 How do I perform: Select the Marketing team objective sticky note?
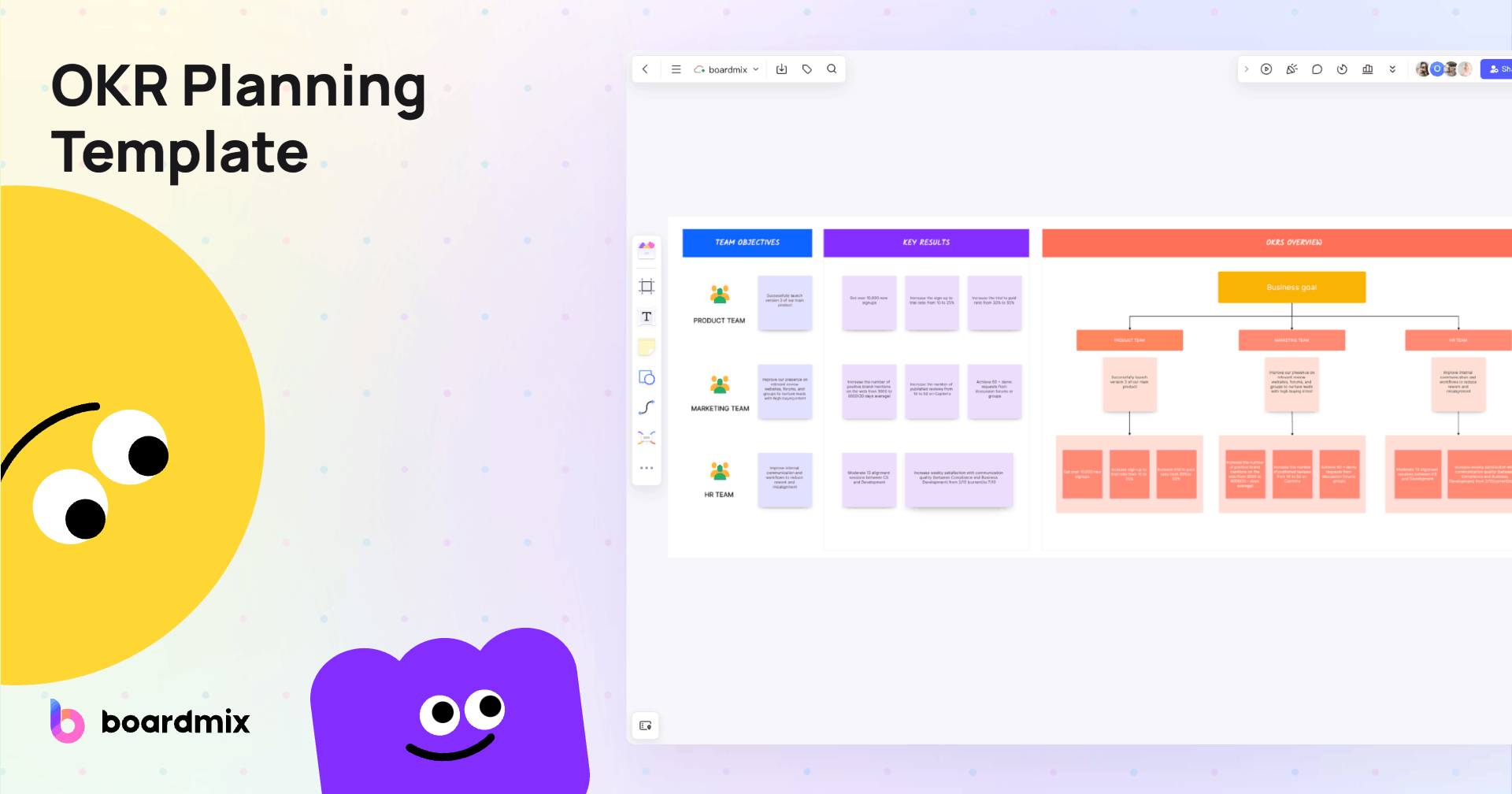[x=785, y=391]
